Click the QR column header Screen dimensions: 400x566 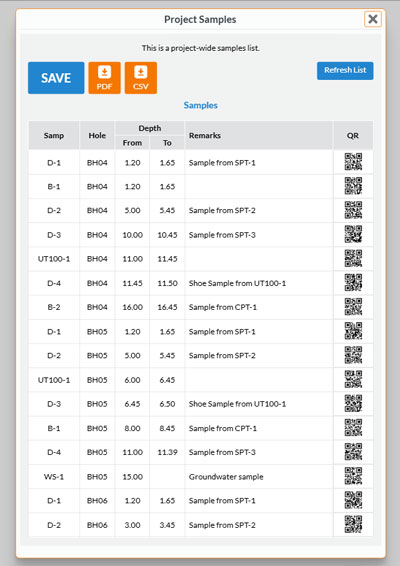coord(353,135)
